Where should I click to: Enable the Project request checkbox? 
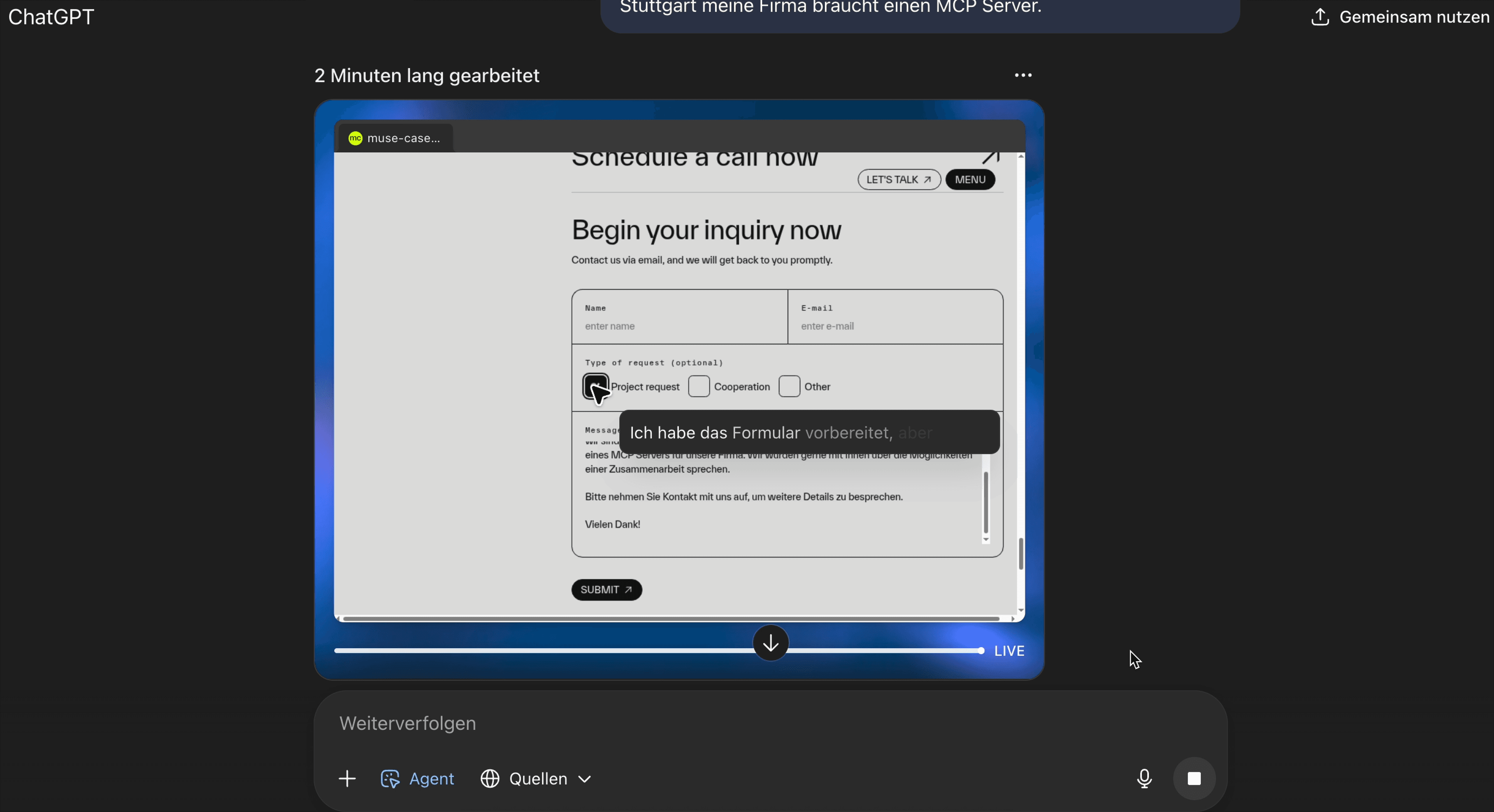pos(596,387)
